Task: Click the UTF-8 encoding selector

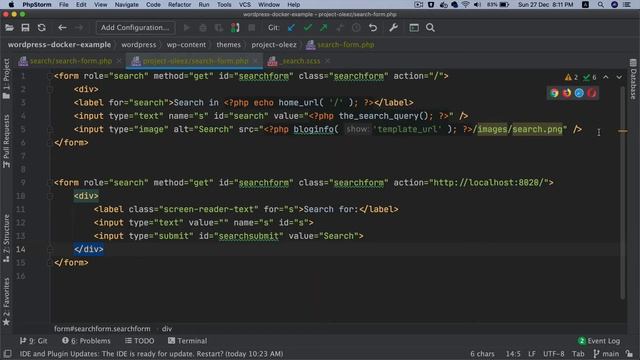Action: (553, 353)
